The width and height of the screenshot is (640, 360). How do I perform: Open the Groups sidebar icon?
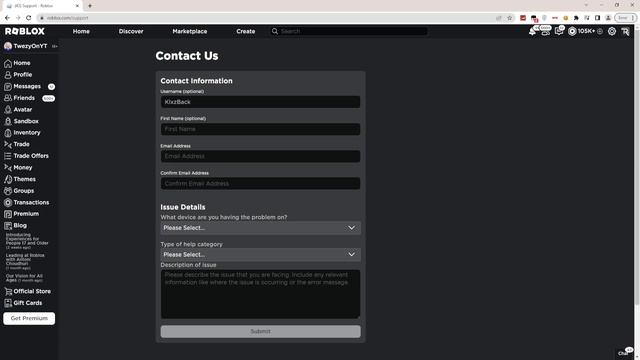[x=8, y=191]
